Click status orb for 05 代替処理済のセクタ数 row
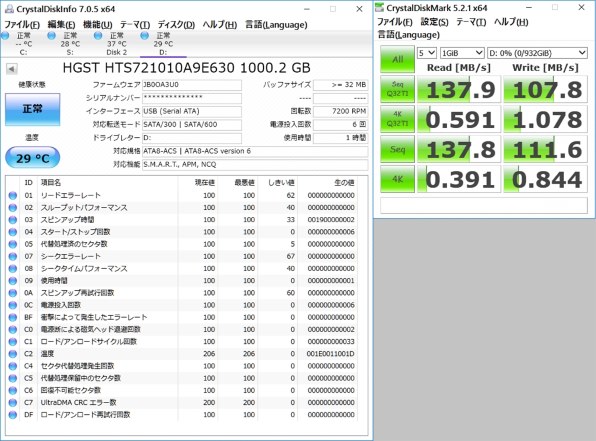 [13, 244]
